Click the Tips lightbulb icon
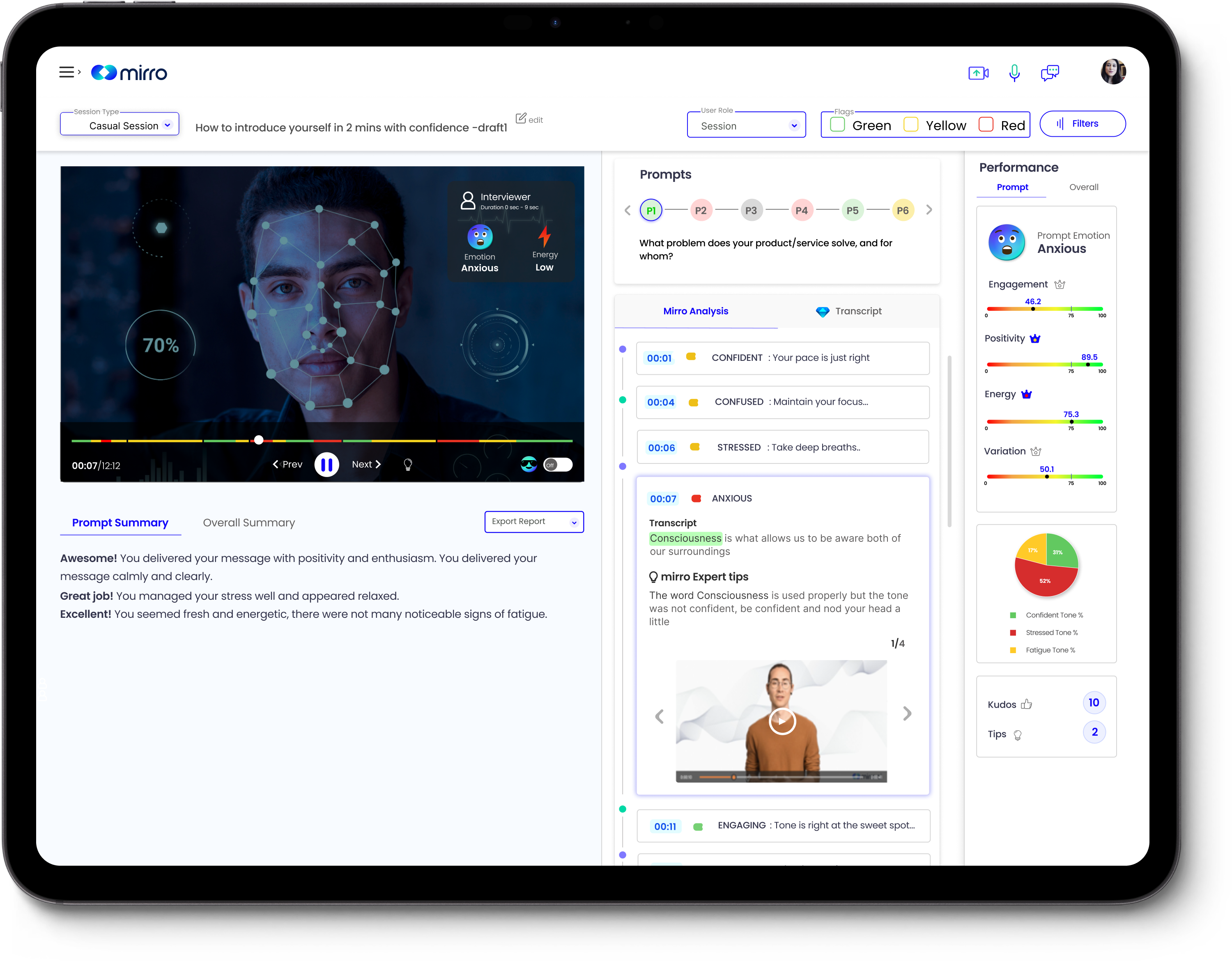 pos(1018,735)
